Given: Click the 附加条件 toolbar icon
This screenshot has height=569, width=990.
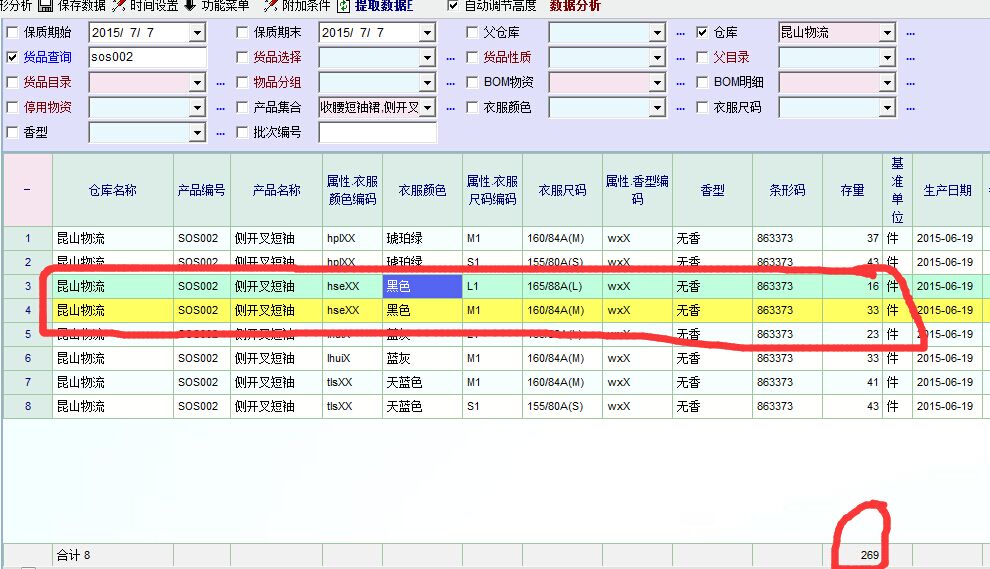Looking at the screenshot, I should (x=269, y=6).
